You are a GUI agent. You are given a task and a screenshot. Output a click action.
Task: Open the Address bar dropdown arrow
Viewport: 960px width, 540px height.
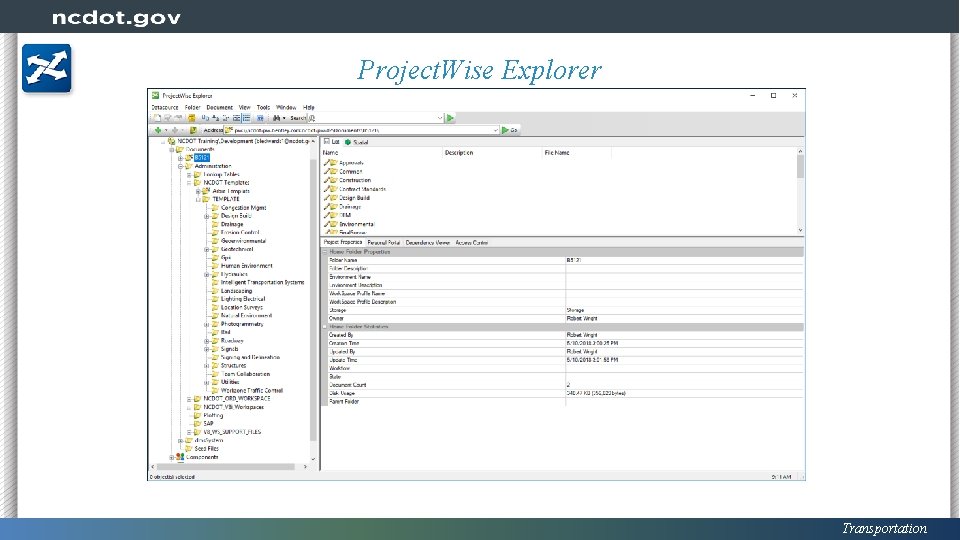pos(495,130)
